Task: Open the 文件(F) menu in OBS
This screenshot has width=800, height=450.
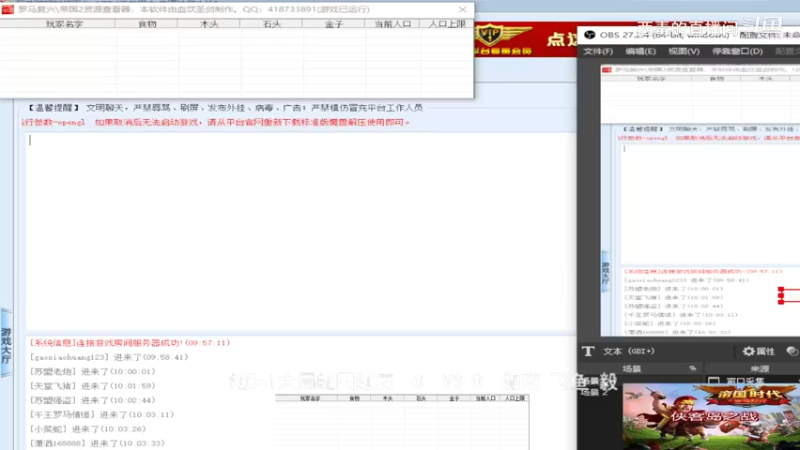Action: click(598, 51)
